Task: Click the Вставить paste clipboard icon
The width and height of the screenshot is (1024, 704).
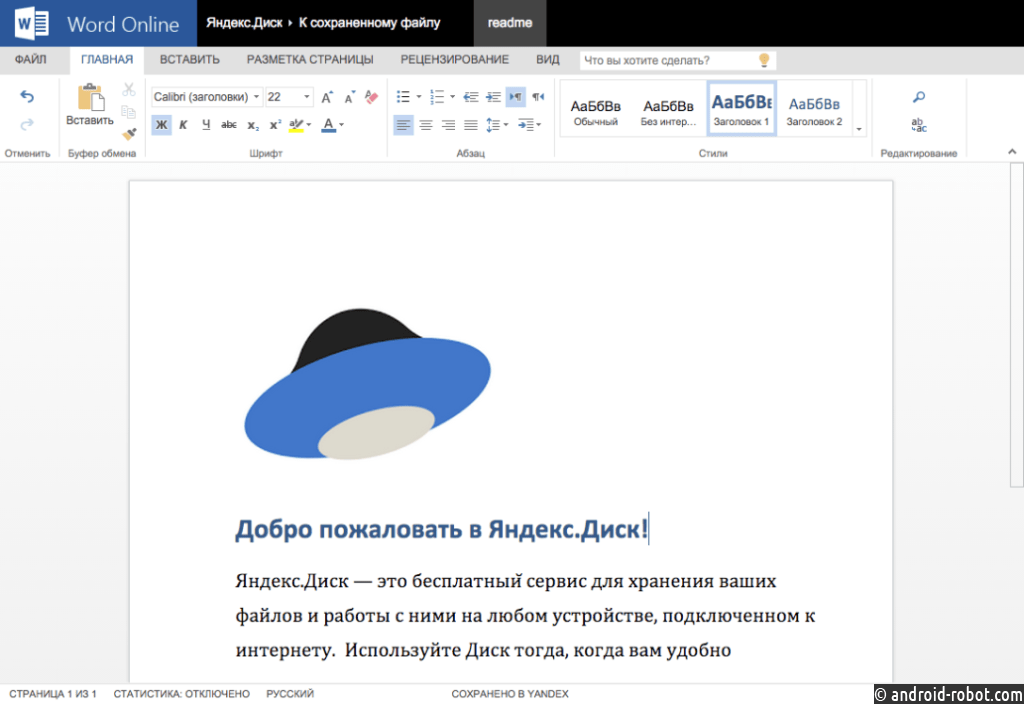Action: point(90,98)
